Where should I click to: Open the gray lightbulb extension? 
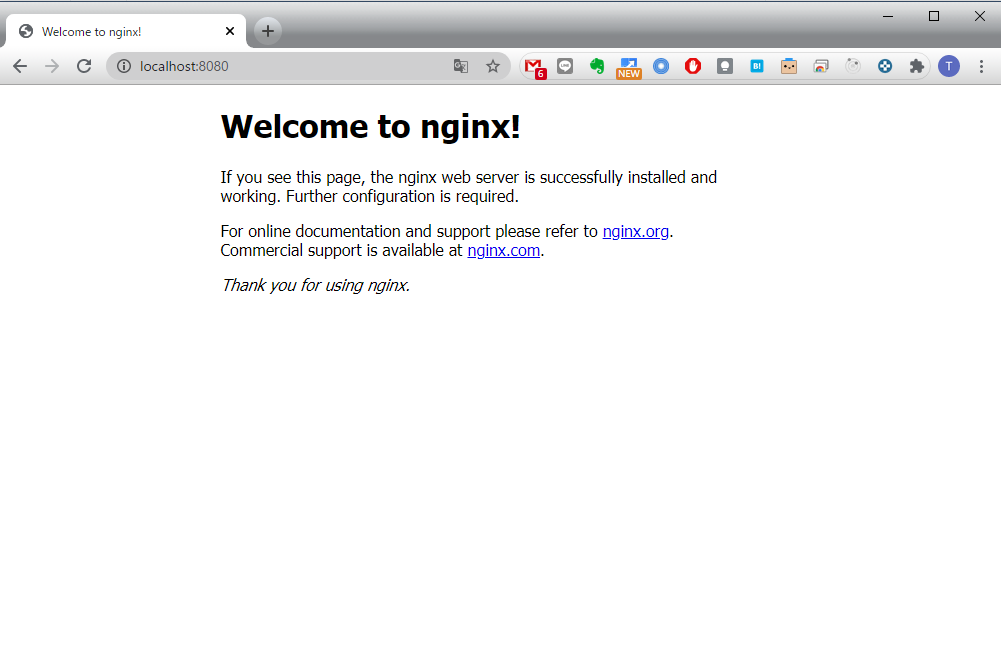[725, 66]
